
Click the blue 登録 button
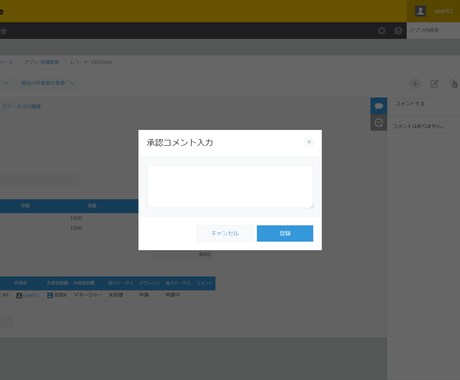285,233
